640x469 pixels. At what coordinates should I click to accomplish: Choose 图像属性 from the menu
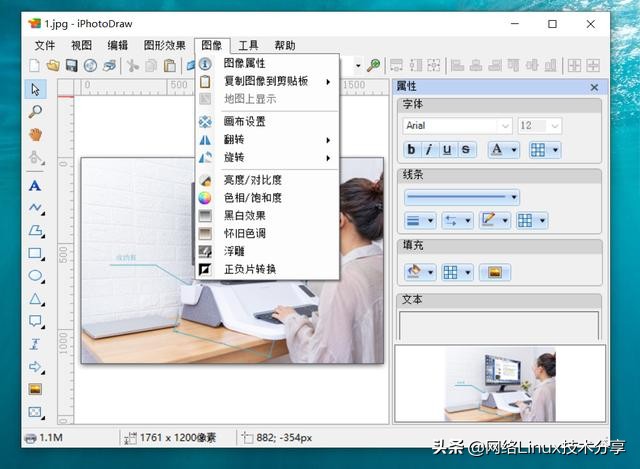point(267,63)
